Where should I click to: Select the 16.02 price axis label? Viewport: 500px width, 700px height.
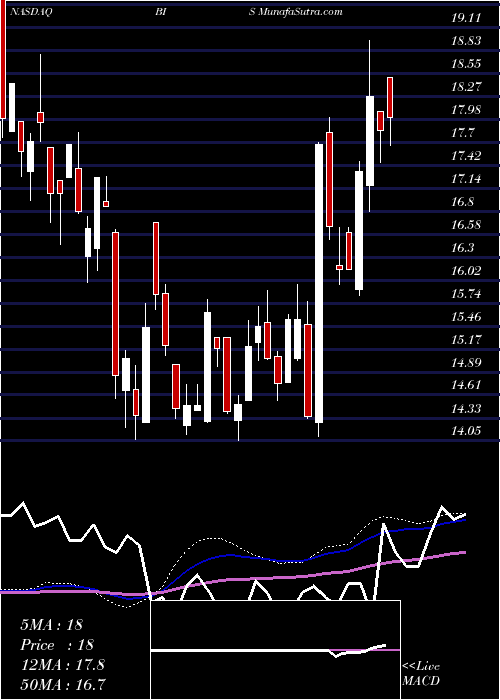(466, 271)
